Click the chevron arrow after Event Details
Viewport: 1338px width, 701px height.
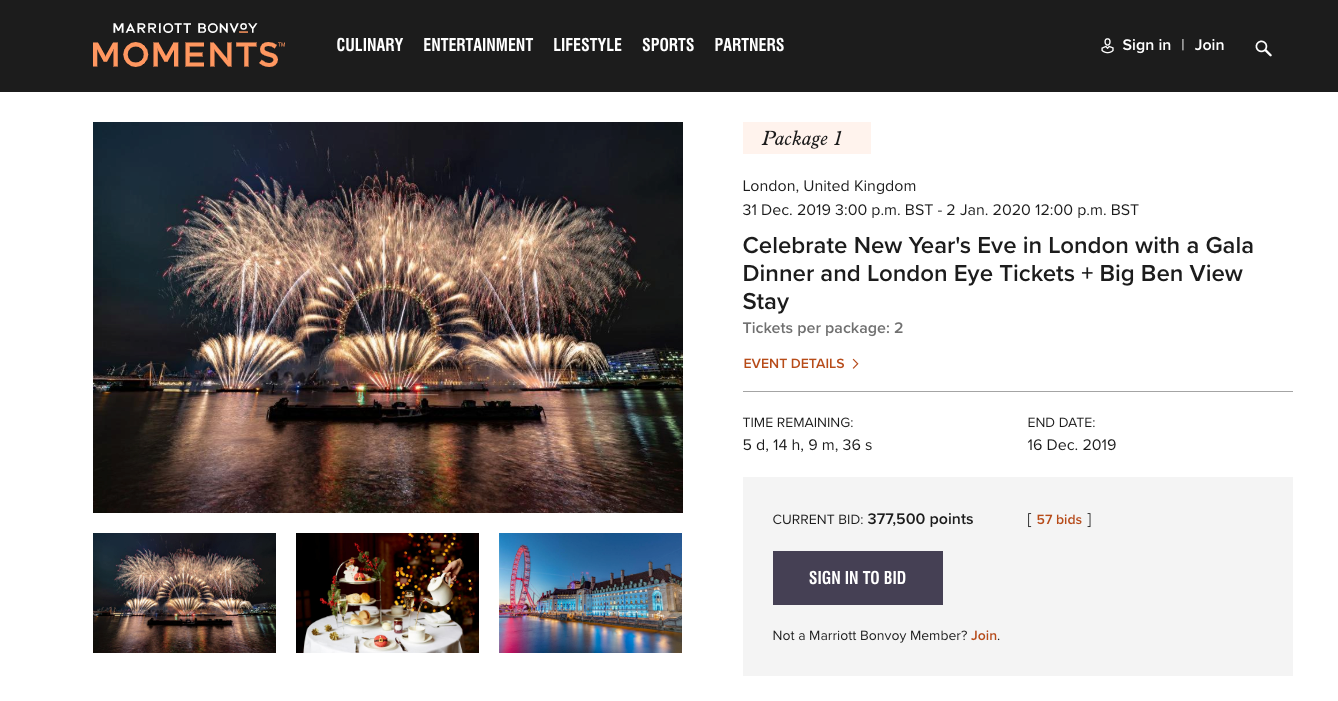[855, 364]
